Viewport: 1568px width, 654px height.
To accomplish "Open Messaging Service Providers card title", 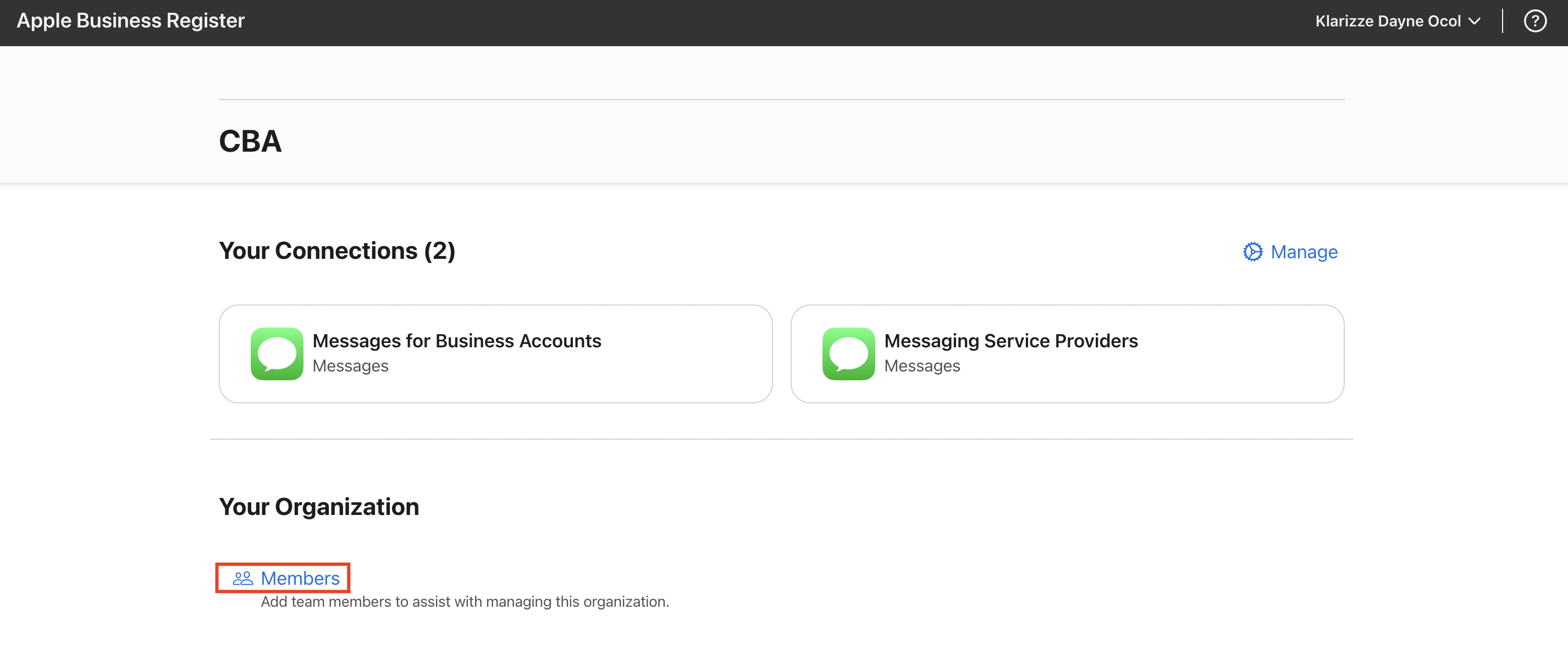I will click(x=1011, y=341).
